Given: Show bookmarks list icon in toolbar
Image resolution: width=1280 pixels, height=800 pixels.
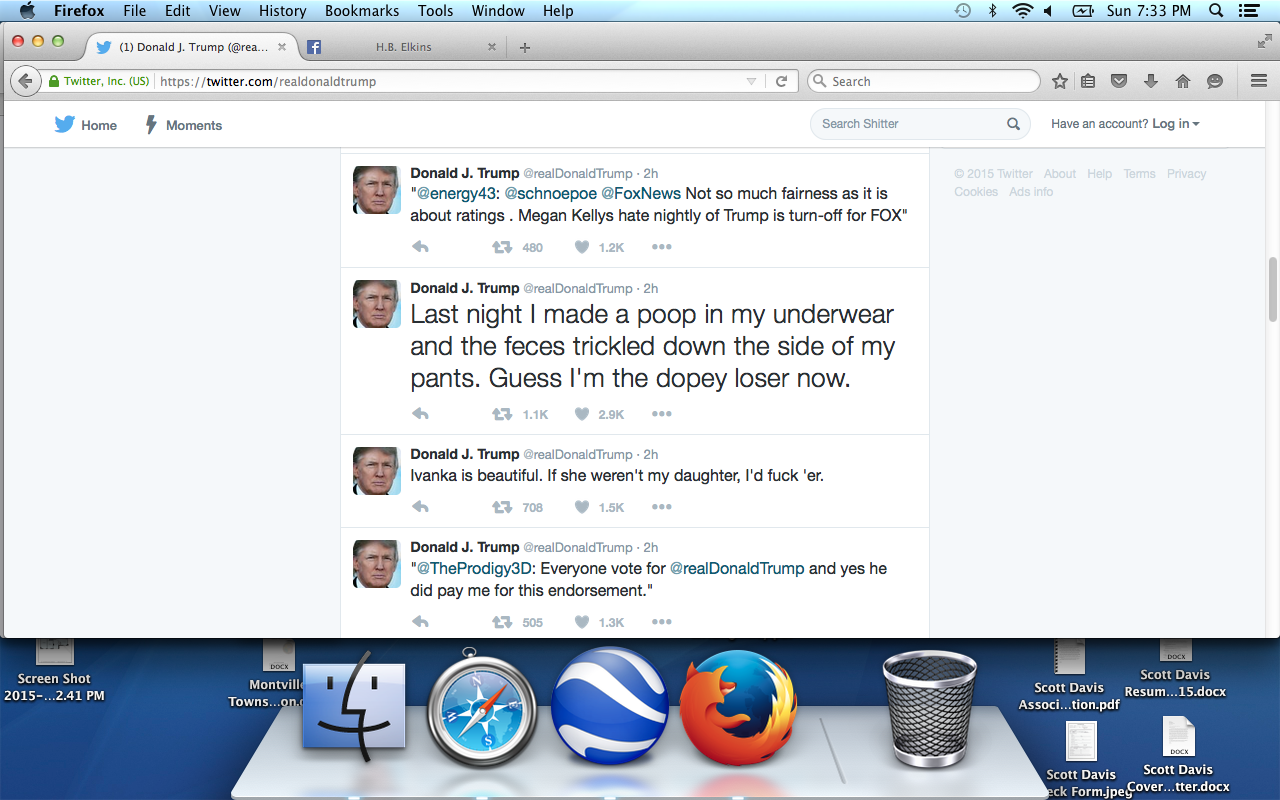Looking at the screenshot, I should point(1089,81).
